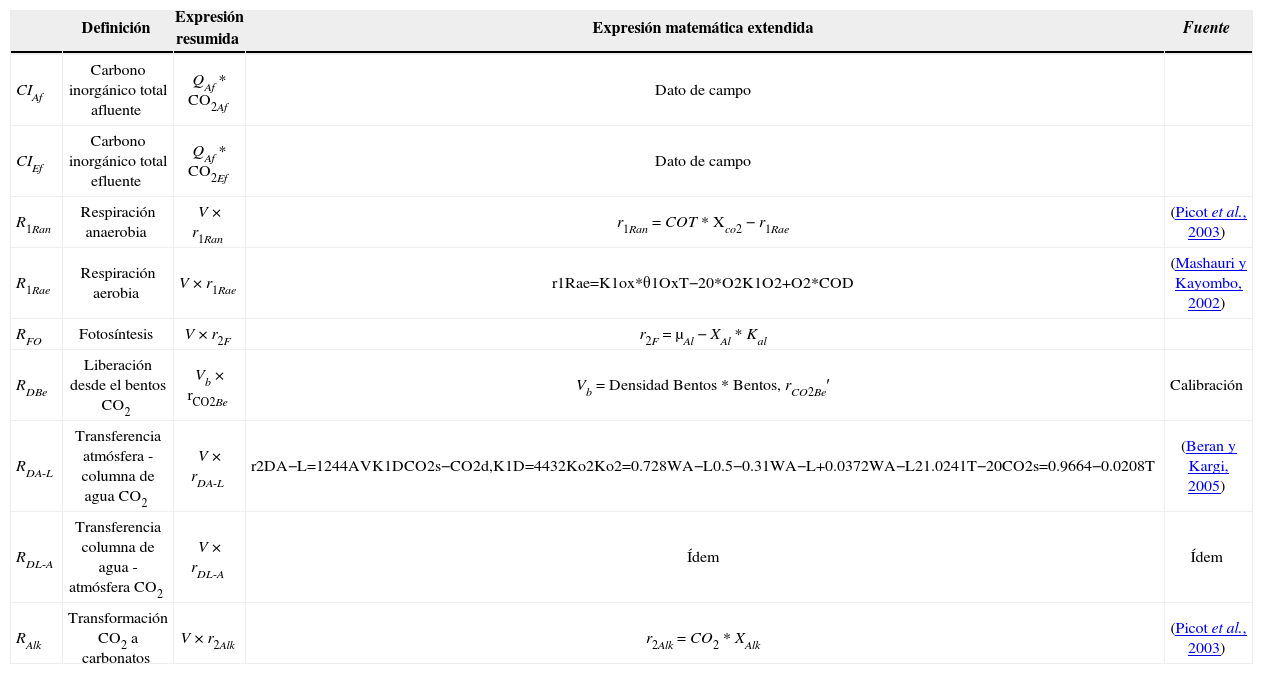Select the Carbono inorgánico total efluente cell
Viewport: 1263px width, 674px height.
pyautogui.click(x=118, y=161)
